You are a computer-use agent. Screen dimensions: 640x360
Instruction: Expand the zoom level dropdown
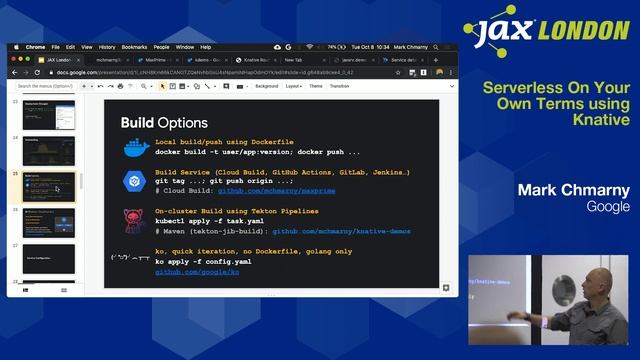[x=151, y=86]
